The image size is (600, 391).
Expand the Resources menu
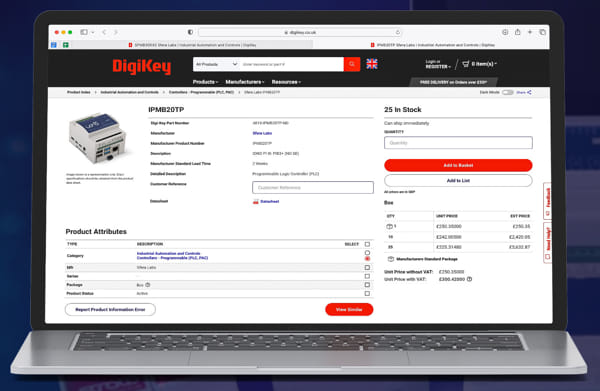click(x=286, y=82)
